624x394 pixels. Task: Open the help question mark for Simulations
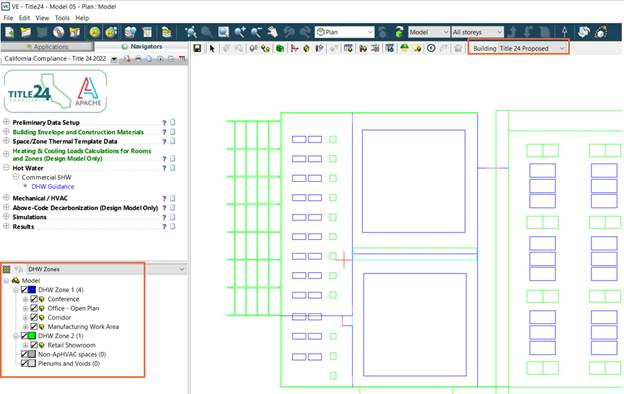pos(164,217)
